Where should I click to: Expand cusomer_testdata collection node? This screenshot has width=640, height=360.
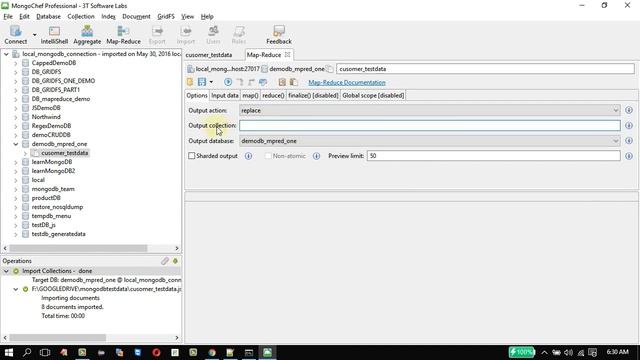[25, 153]
